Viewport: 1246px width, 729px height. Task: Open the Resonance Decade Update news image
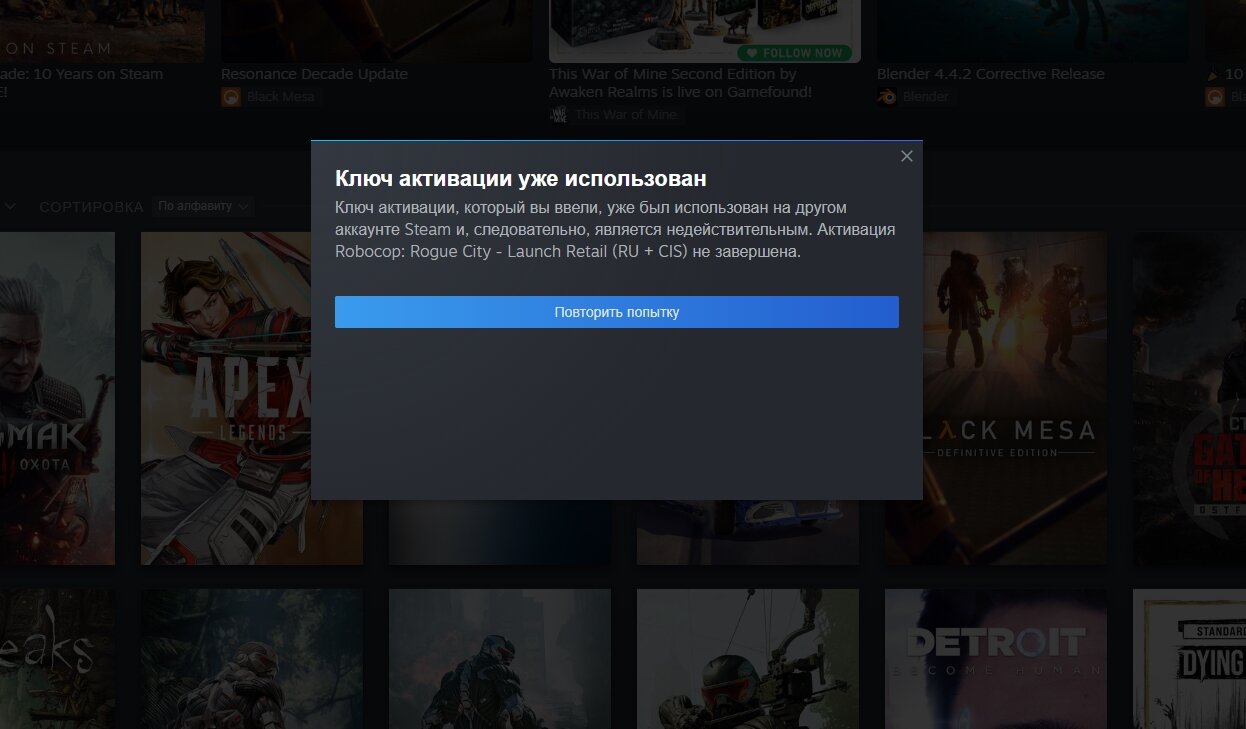[376, 31]
